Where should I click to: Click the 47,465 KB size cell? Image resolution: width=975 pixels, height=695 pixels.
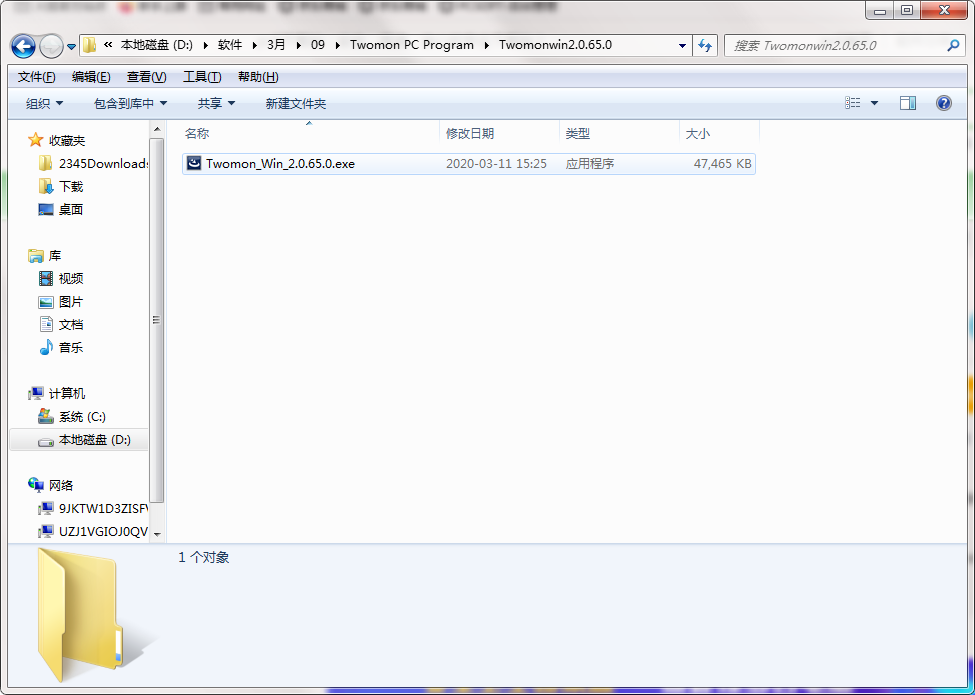tap(723, 164)
